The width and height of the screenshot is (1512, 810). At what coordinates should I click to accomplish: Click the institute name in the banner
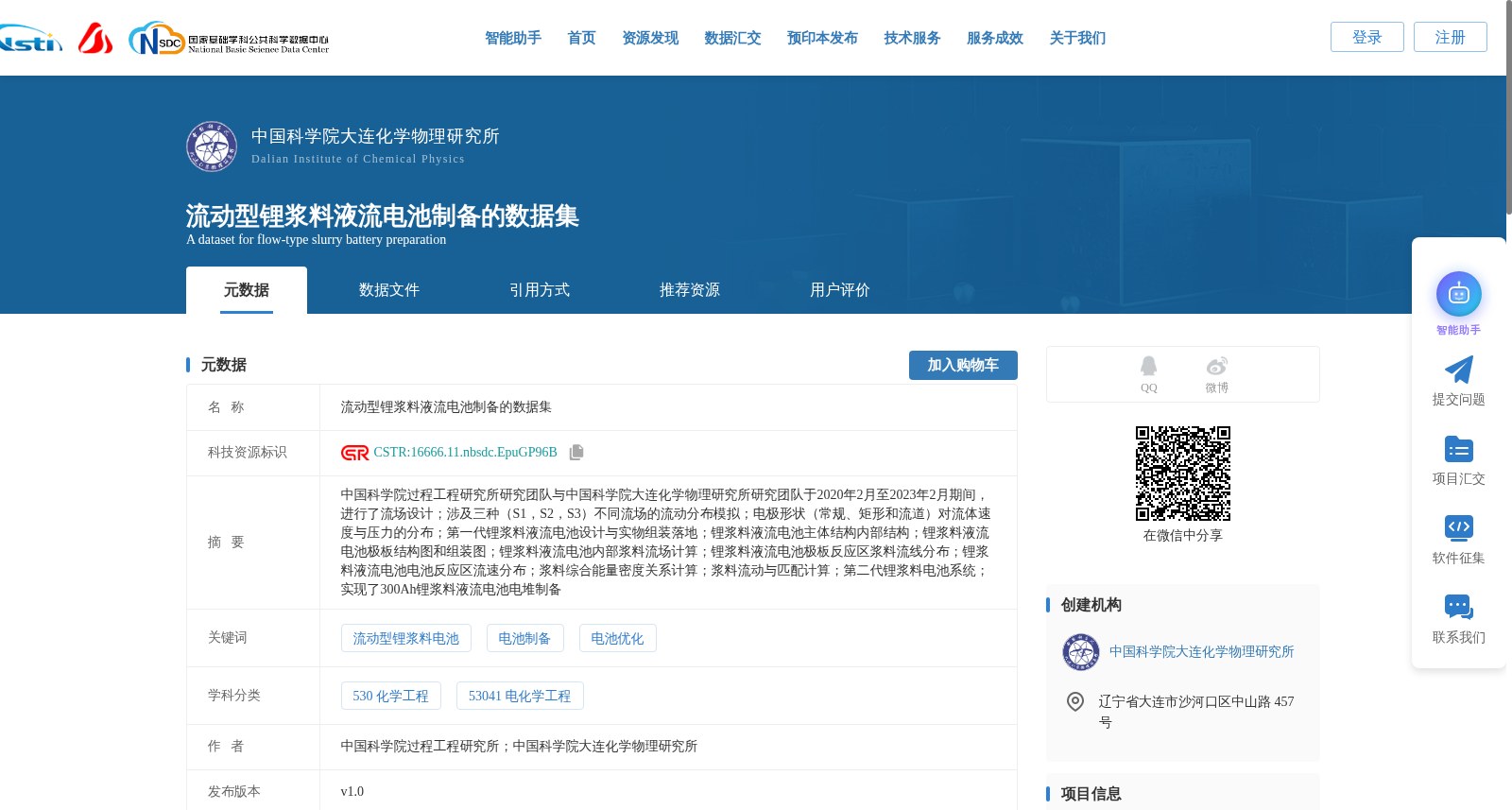click(375, 136)
